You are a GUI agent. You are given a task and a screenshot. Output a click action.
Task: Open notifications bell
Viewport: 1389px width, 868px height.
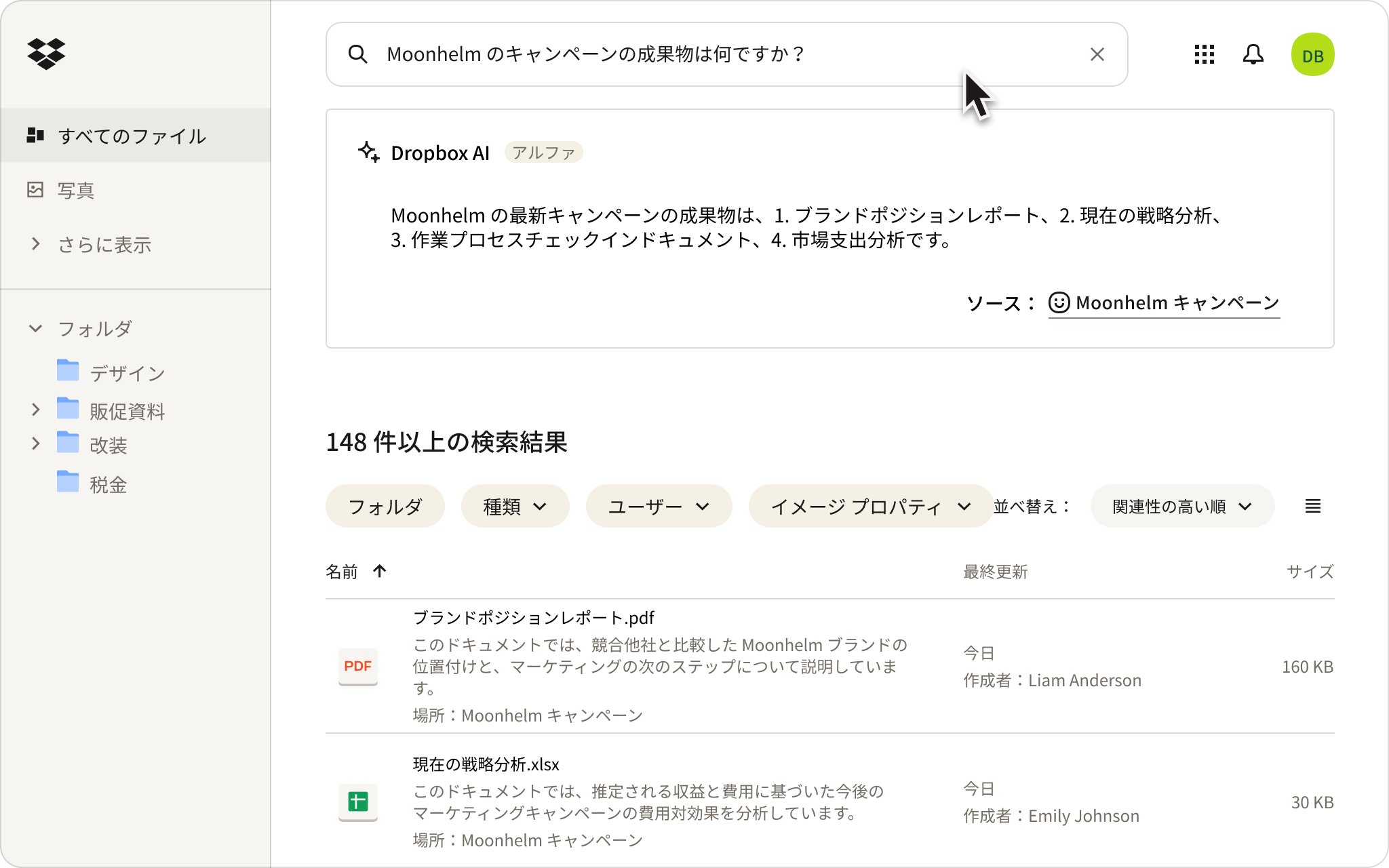click(1253, 54)
